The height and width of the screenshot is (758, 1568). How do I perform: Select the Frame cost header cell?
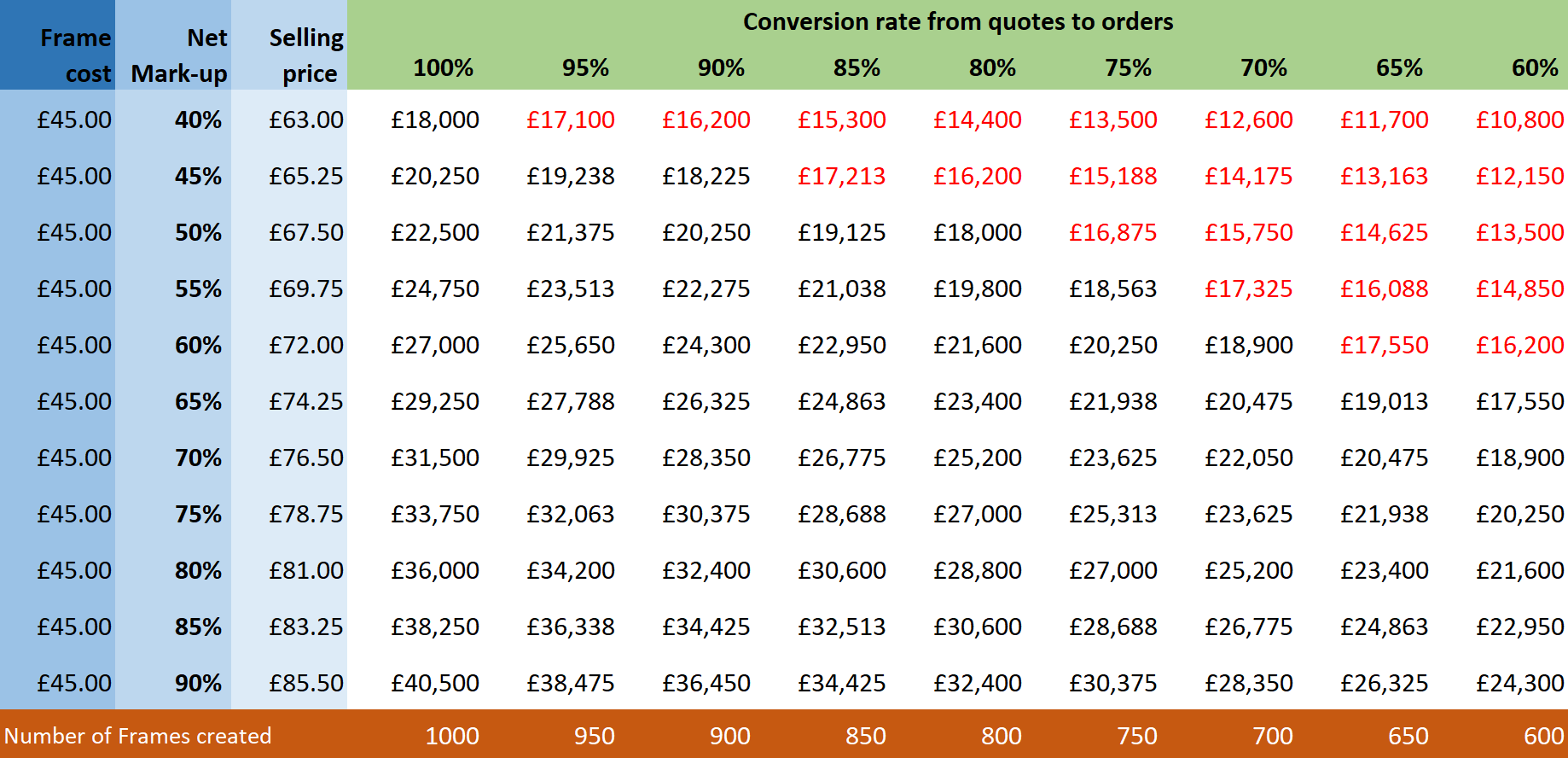[x=57, y=45]
